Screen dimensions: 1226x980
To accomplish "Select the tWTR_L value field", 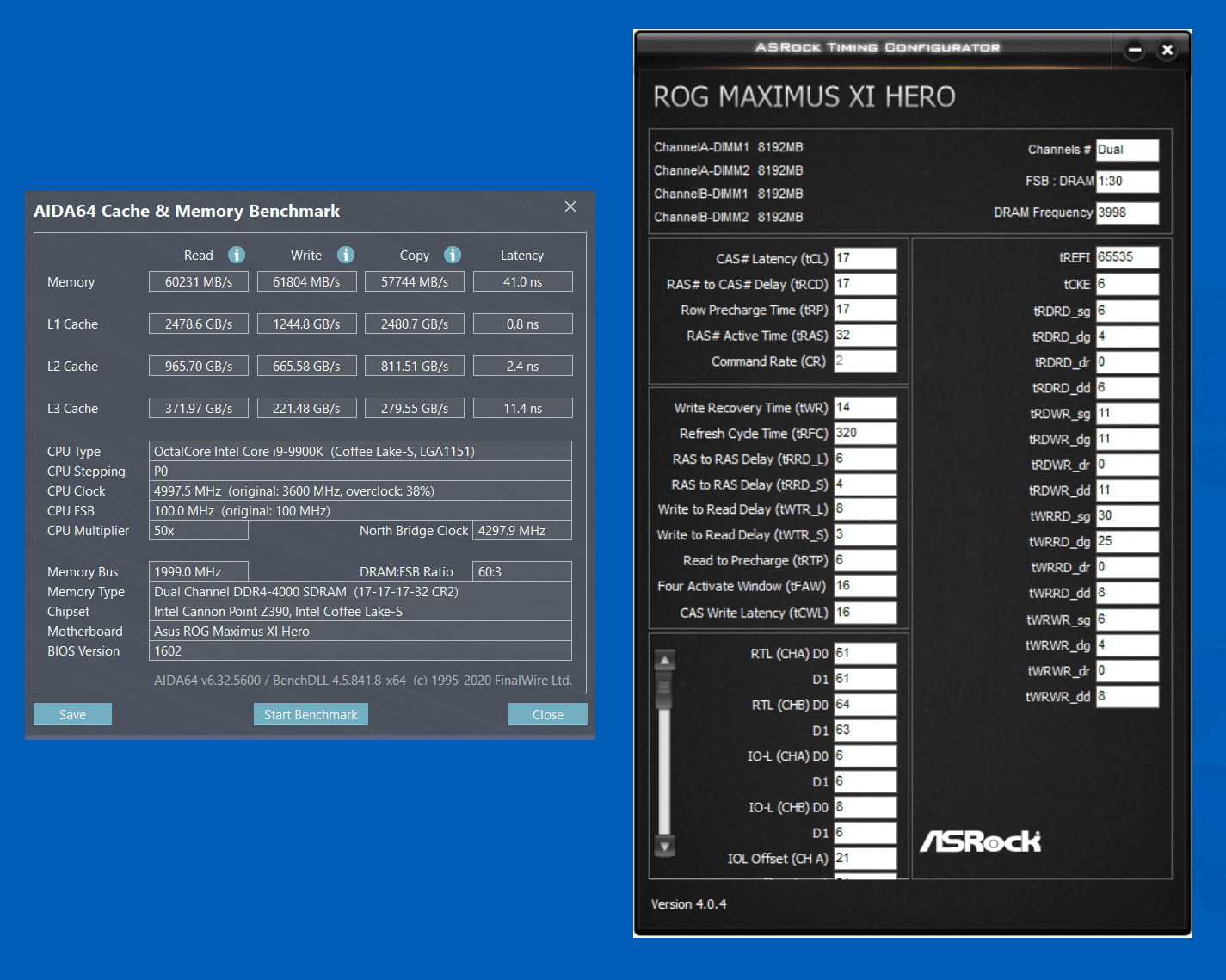I will [866, 508].
